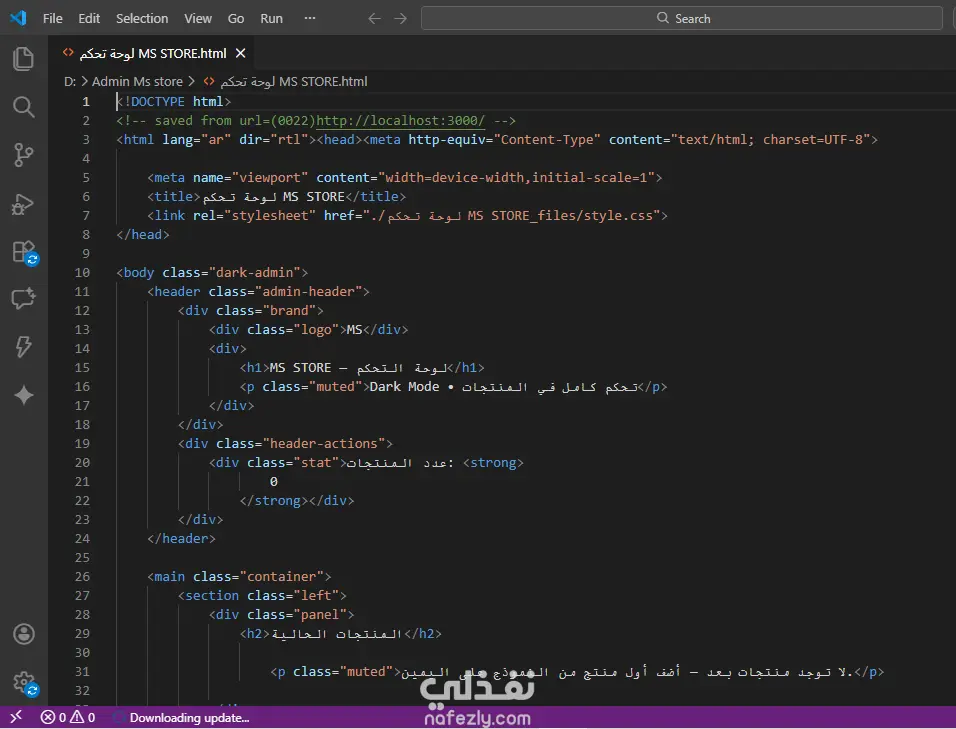Click the lightning bolt activity bar icon
956x729 pixels.
coord(23,347)
